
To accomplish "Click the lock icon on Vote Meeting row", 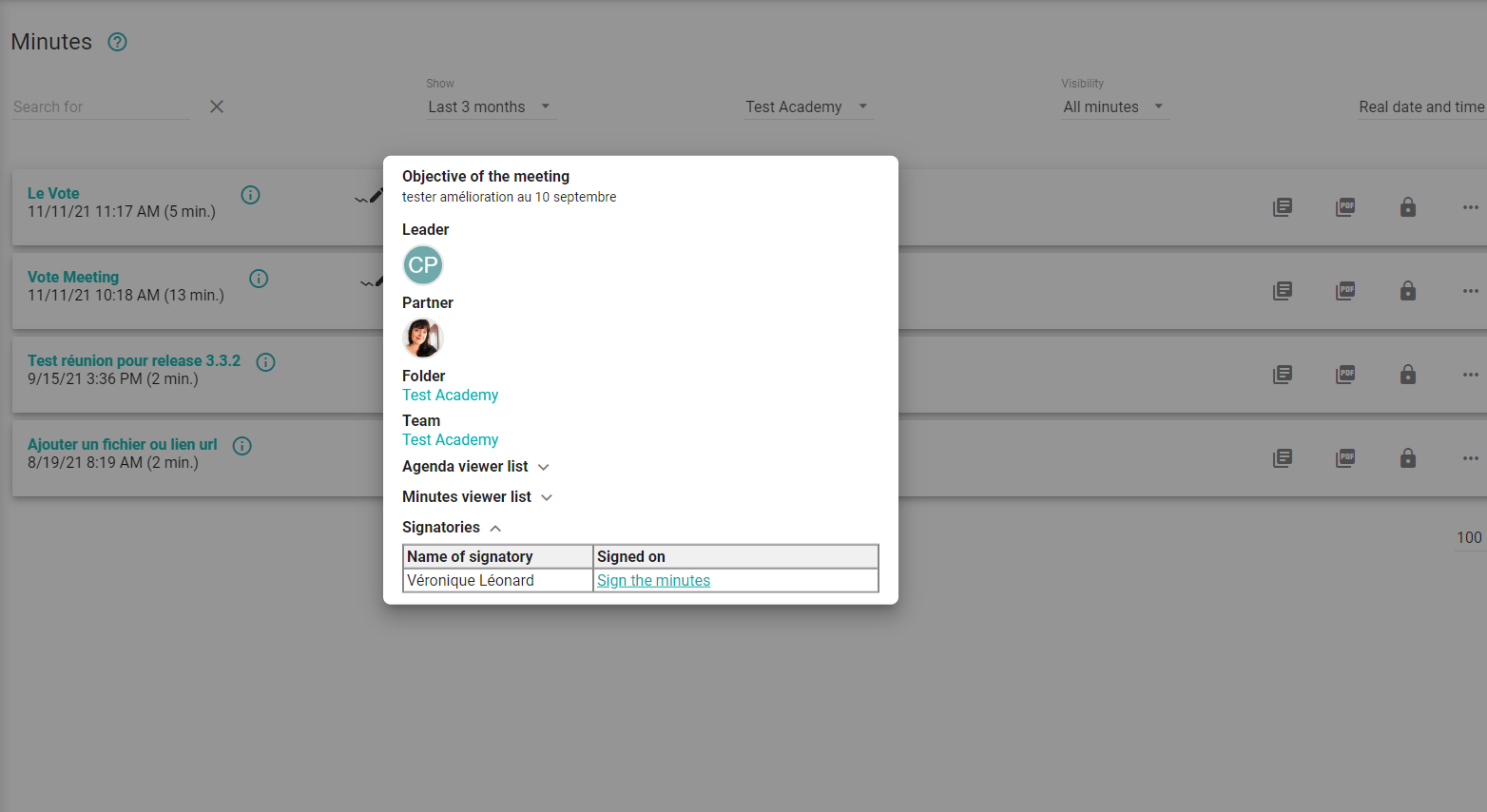I will tap(1408, 291).
